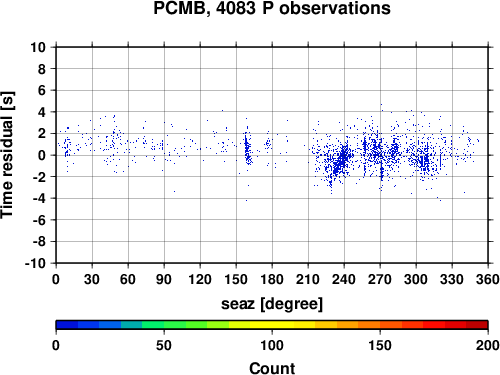Click the 360 tick label on x-axis
The height and width of the screenshot is (375, 500).
(488, 279)
